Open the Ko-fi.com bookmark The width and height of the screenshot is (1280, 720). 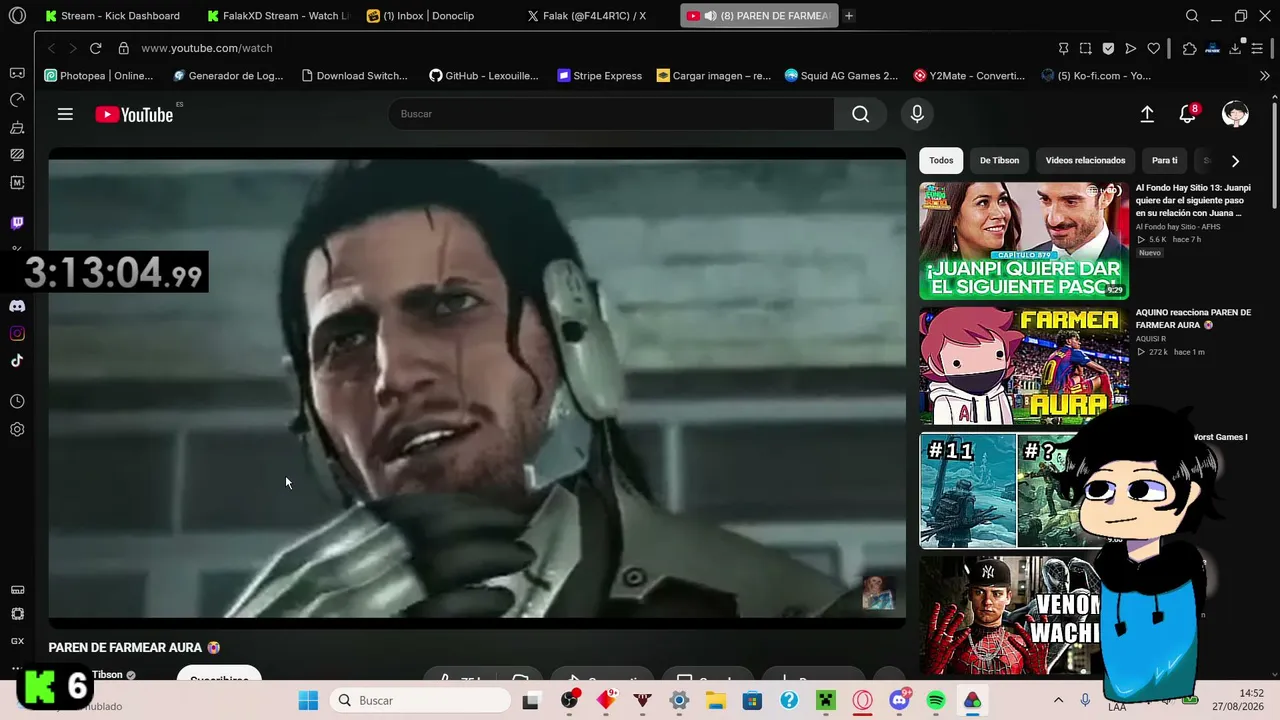pyautogui.click(x=1096, y=76)
